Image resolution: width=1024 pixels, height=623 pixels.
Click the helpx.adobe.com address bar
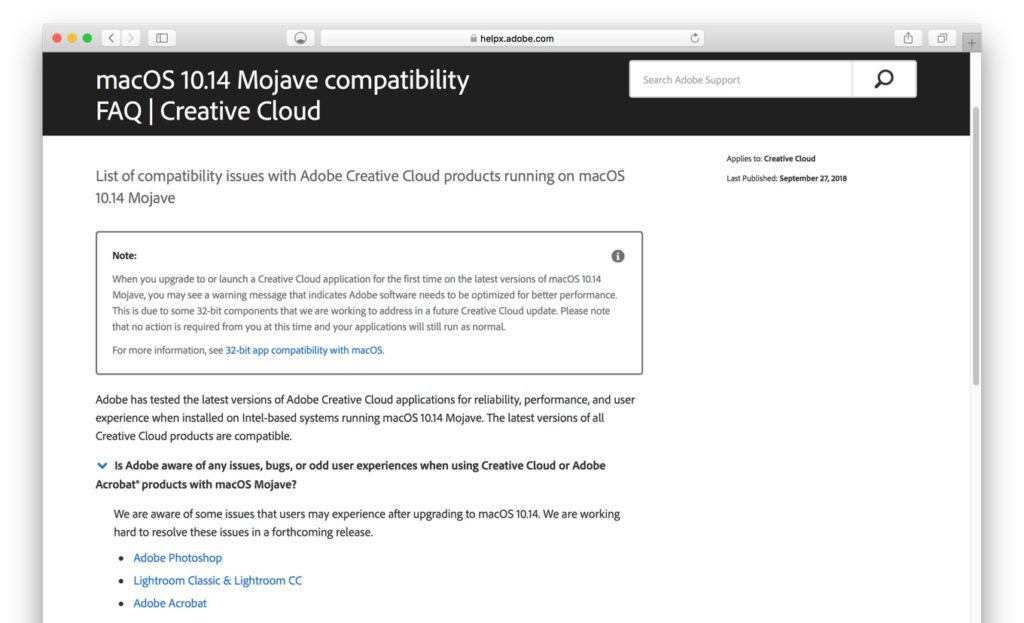click(511, 38)
